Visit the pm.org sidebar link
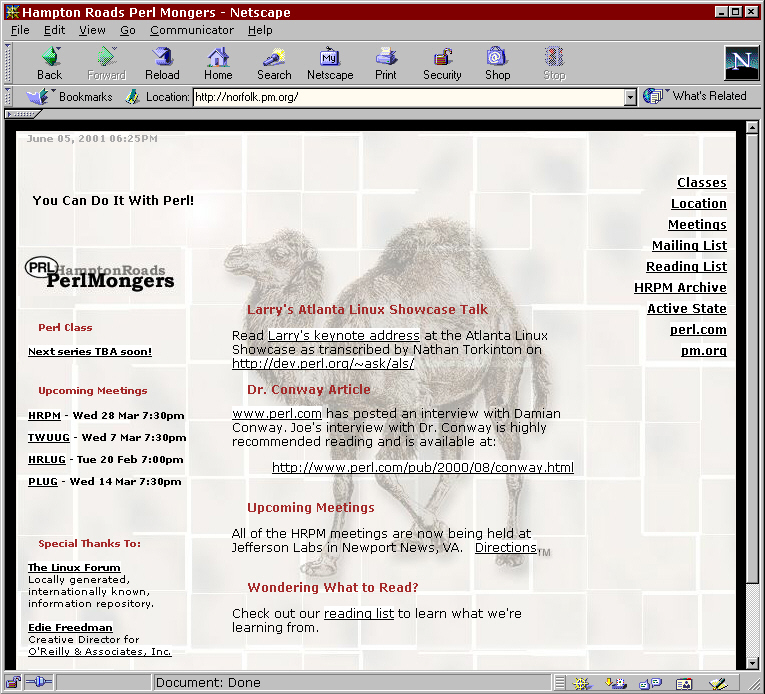This screenshot has height=694, width=765. 704,350
